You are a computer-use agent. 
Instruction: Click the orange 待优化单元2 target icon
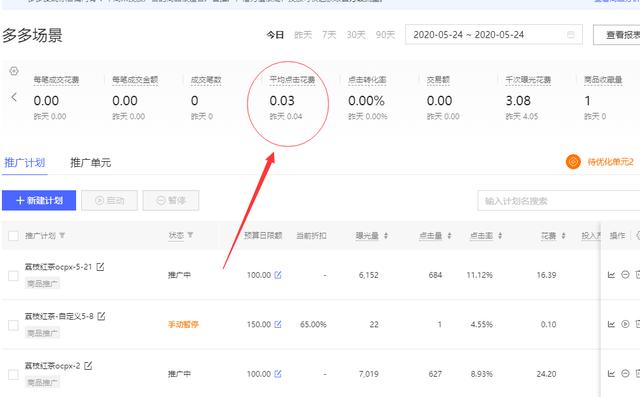(573, 162)
